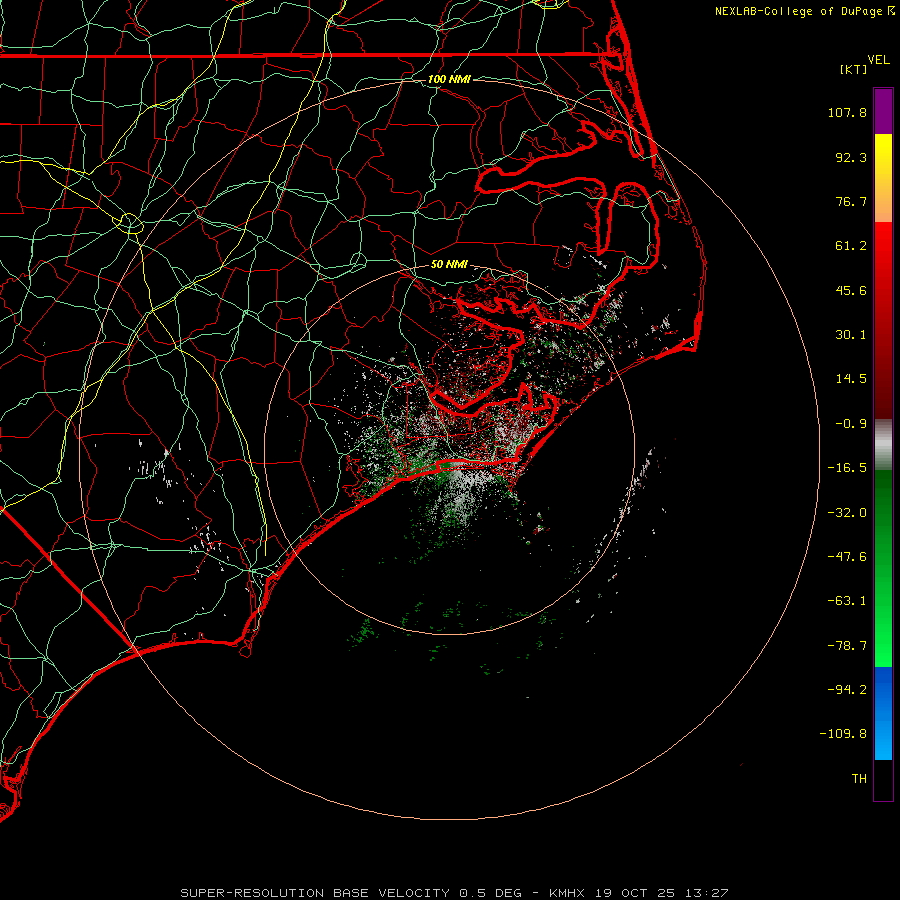
Task: Click the -16.5 velocity scale value
Action: 847,468
